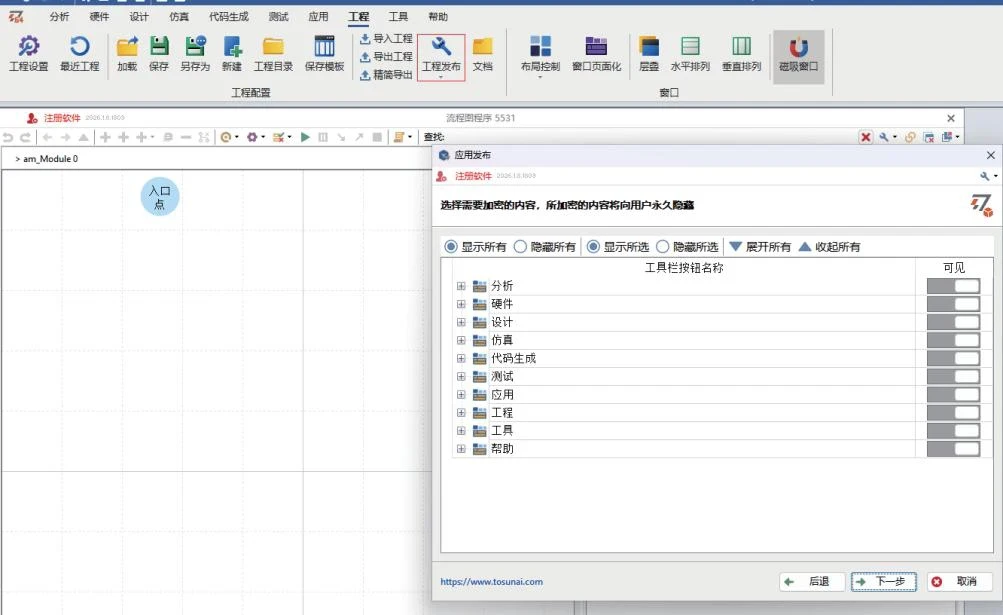Click the window-with-red-x icon in flowchart toolbar
This screenshot has width=1003, height=615.
pyautogui.click(x=928, y=137)
